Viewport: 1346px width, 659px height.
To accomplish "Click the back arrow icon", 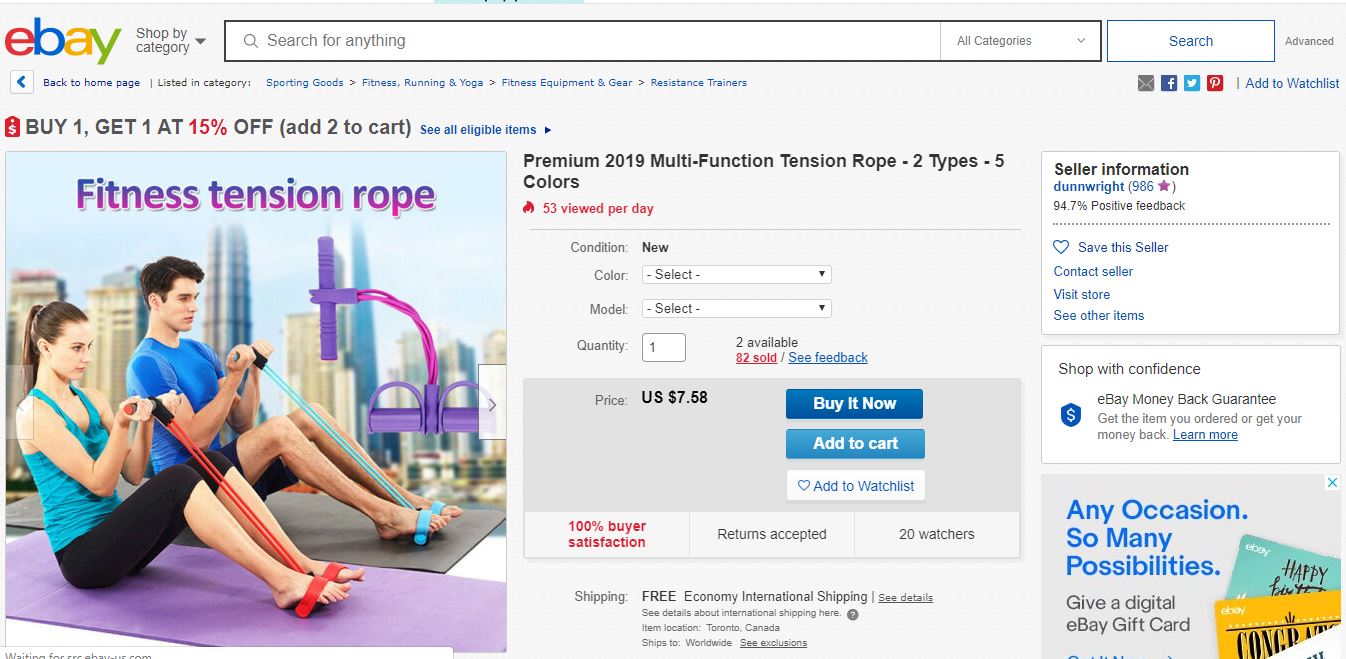I will (x=21, y=83).
